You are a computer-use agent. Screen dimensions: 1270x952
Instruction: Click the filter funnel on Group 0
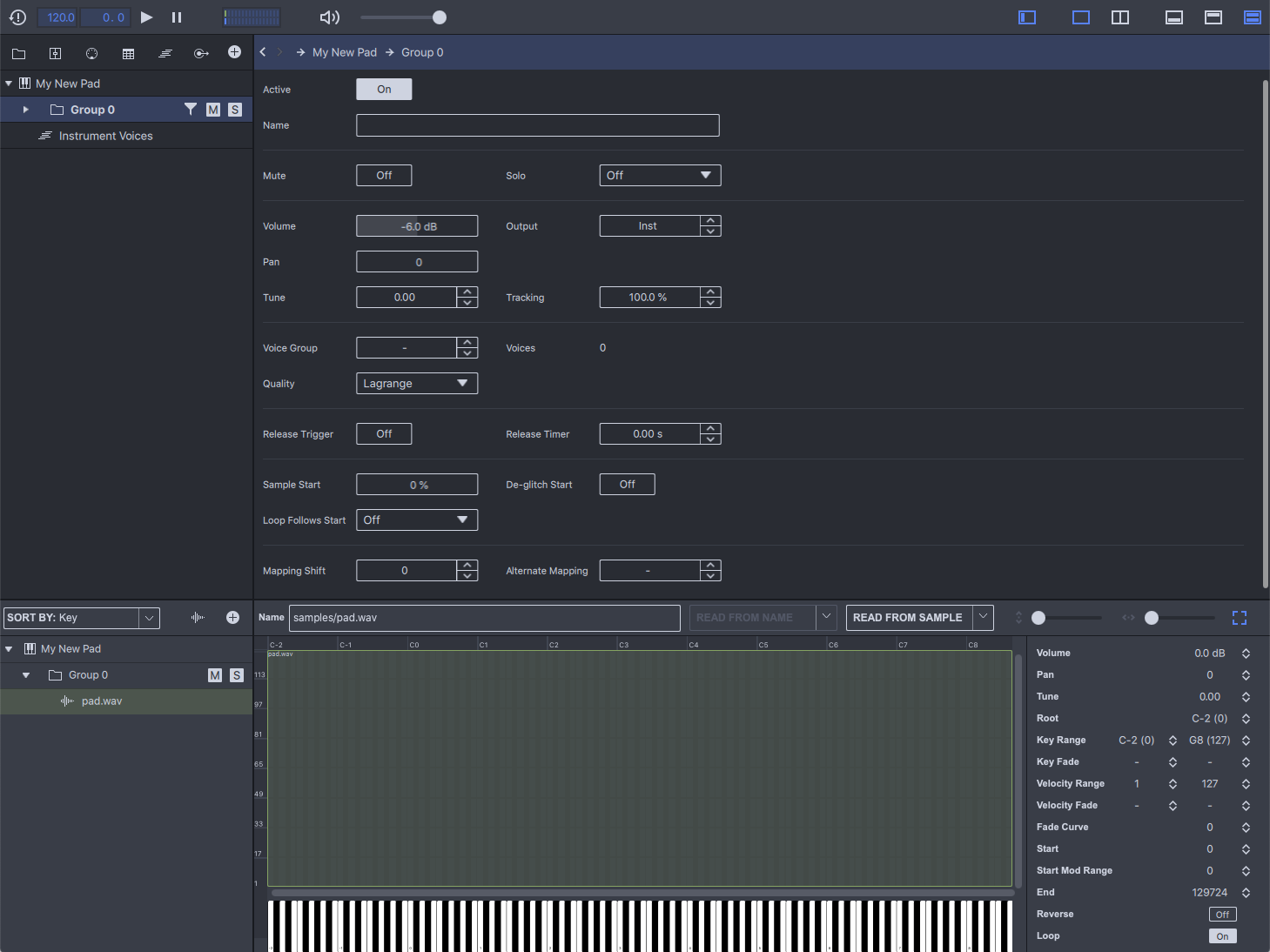191,109
